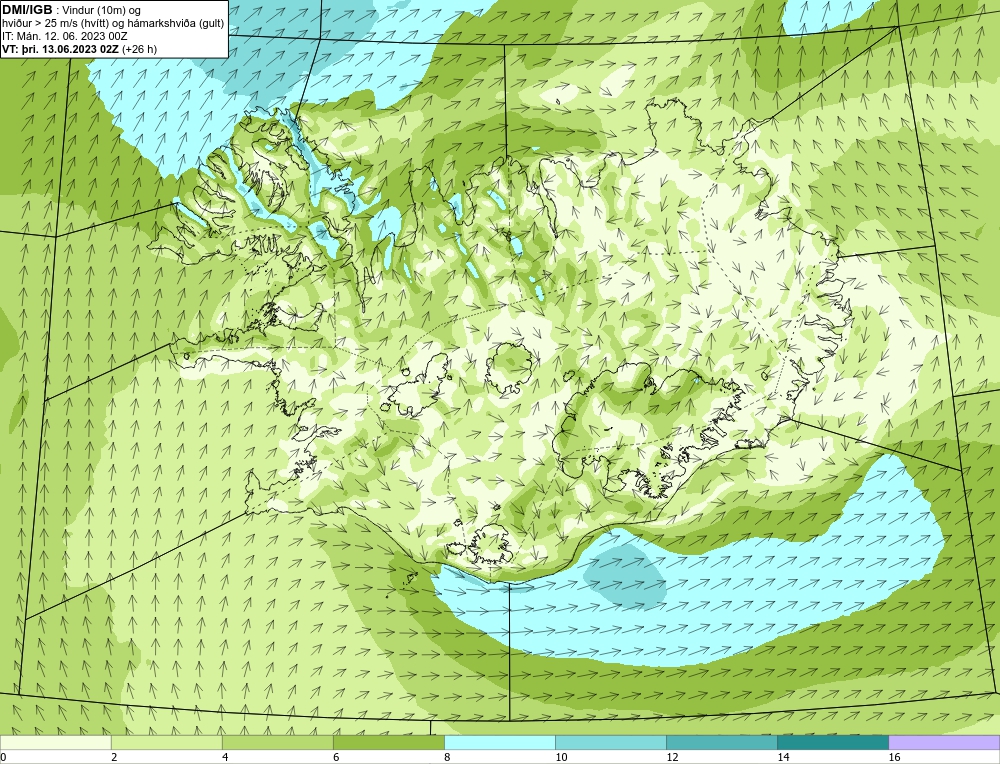Image resolution: width=1000 pixels, height=764 pixels.
Task: Click the legend label '10'
Action: pos(561,757)
